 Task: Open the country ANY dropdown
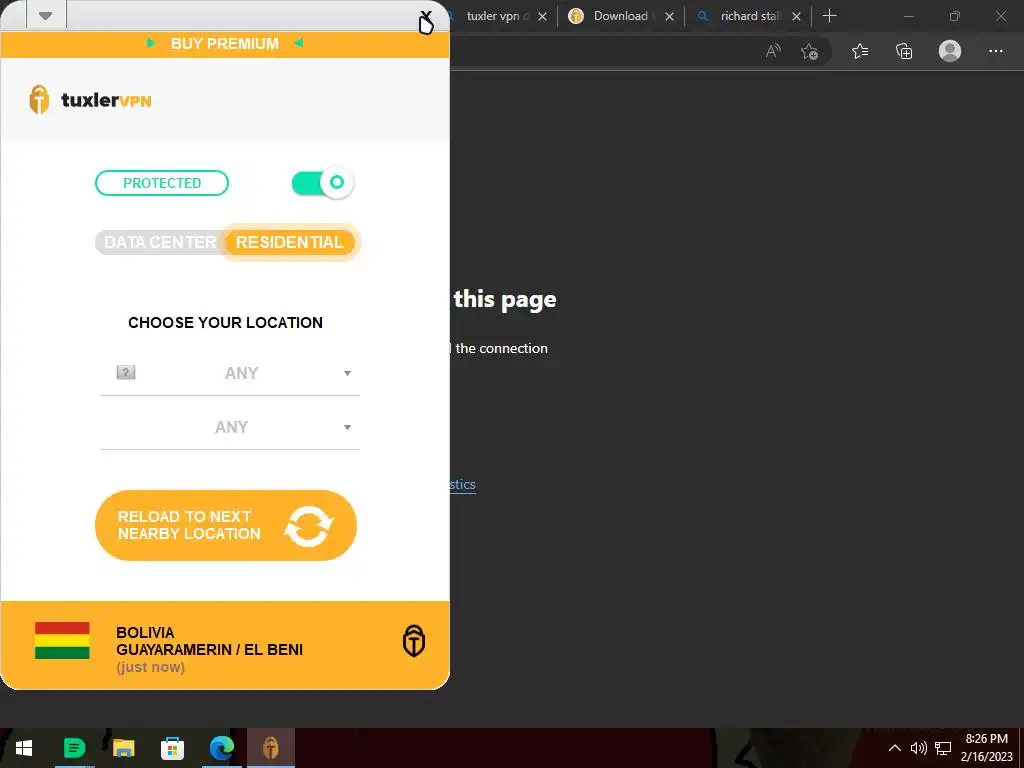(x=230, y=373)
